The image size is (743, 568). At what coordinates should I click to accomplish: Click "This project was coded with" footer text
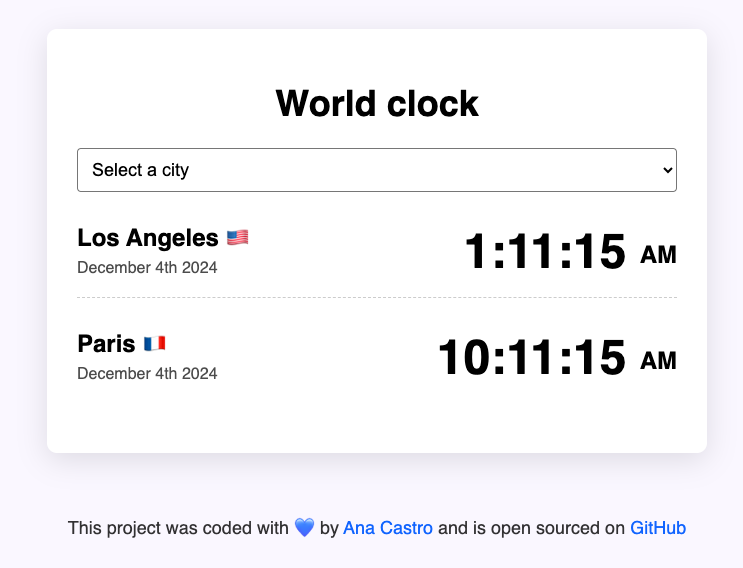click(178, 528)
